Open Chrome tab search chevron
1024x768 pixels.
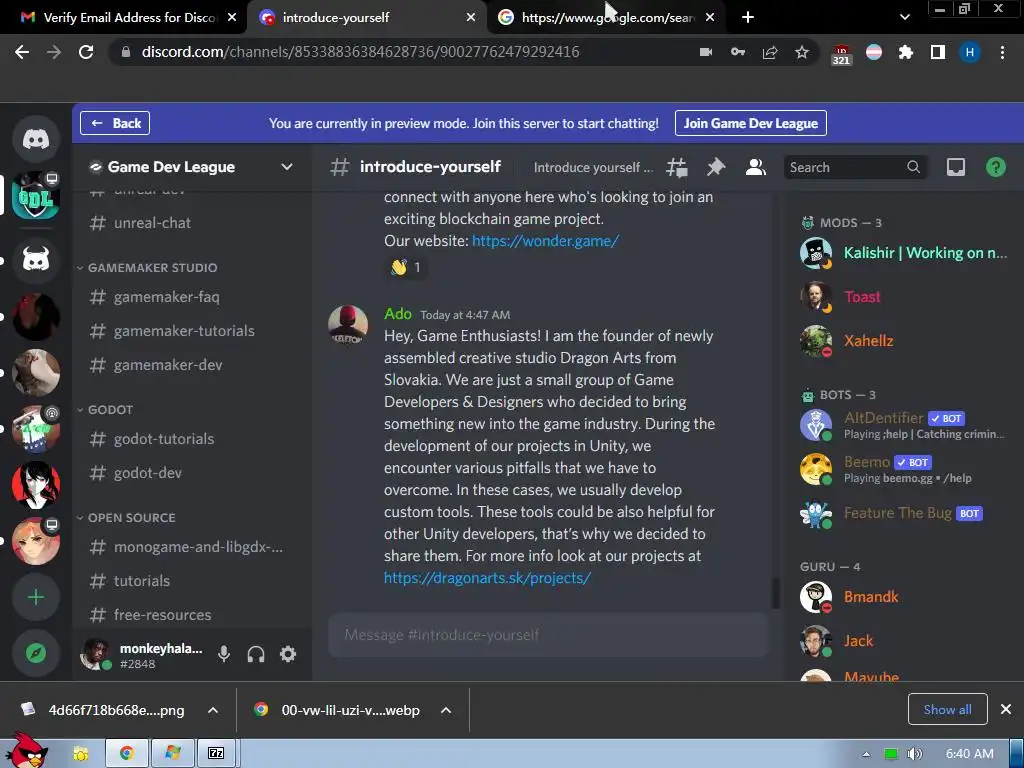(x=904, y=18)
